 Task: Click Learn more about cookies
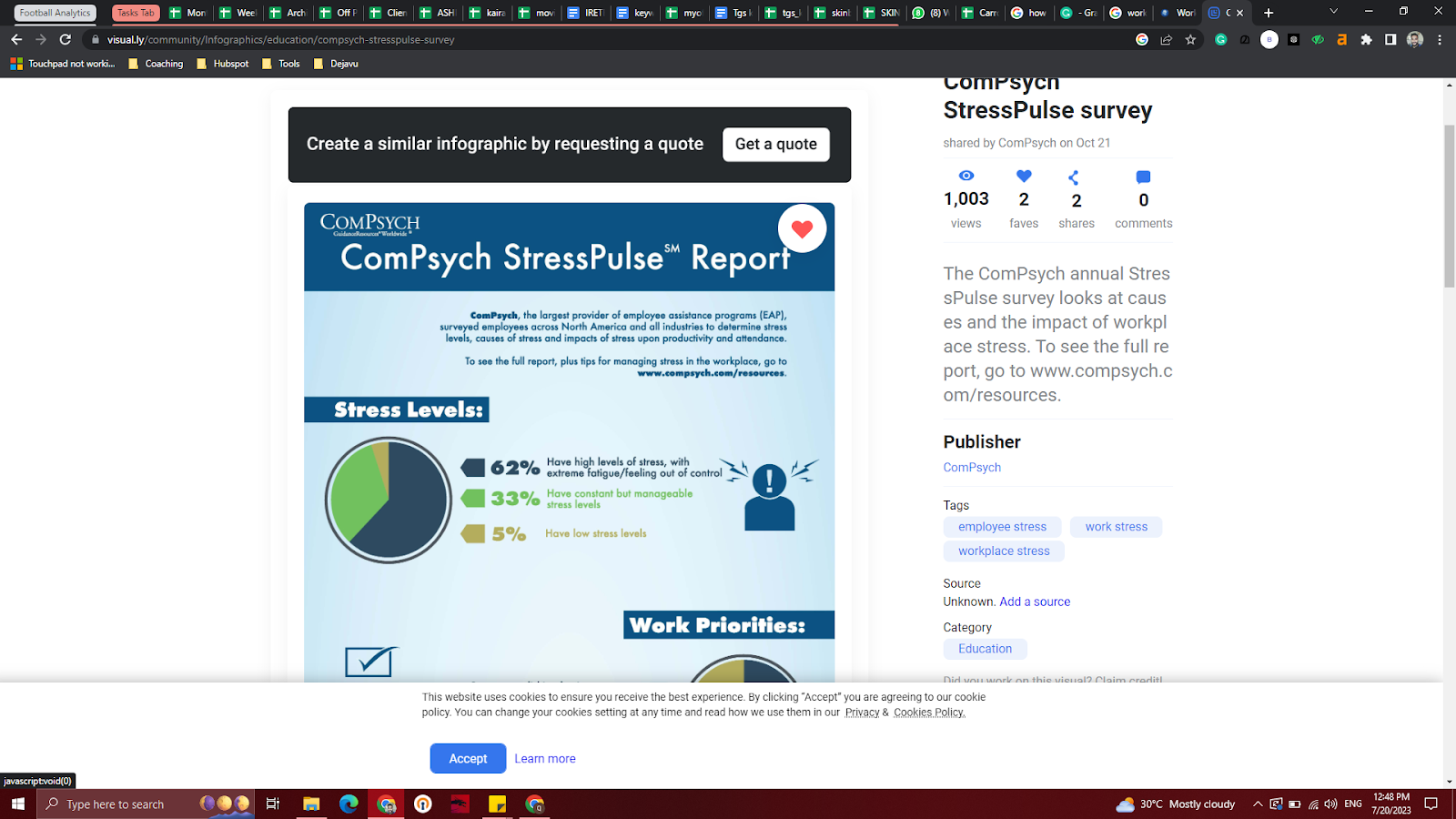click(x=545, y=759)
